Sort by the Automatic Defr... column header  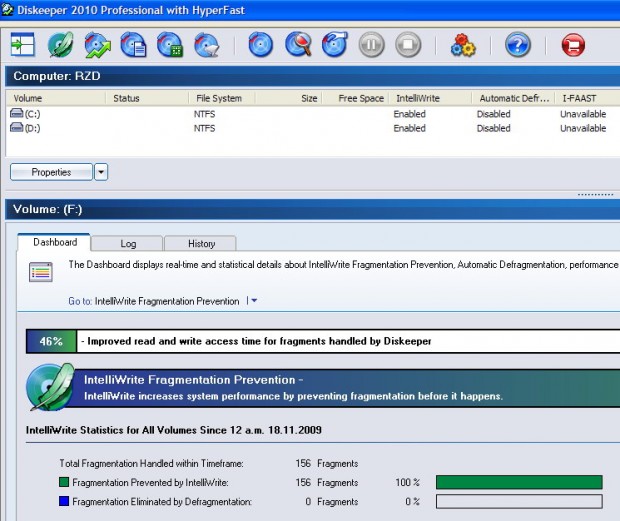tap(513, 98)
